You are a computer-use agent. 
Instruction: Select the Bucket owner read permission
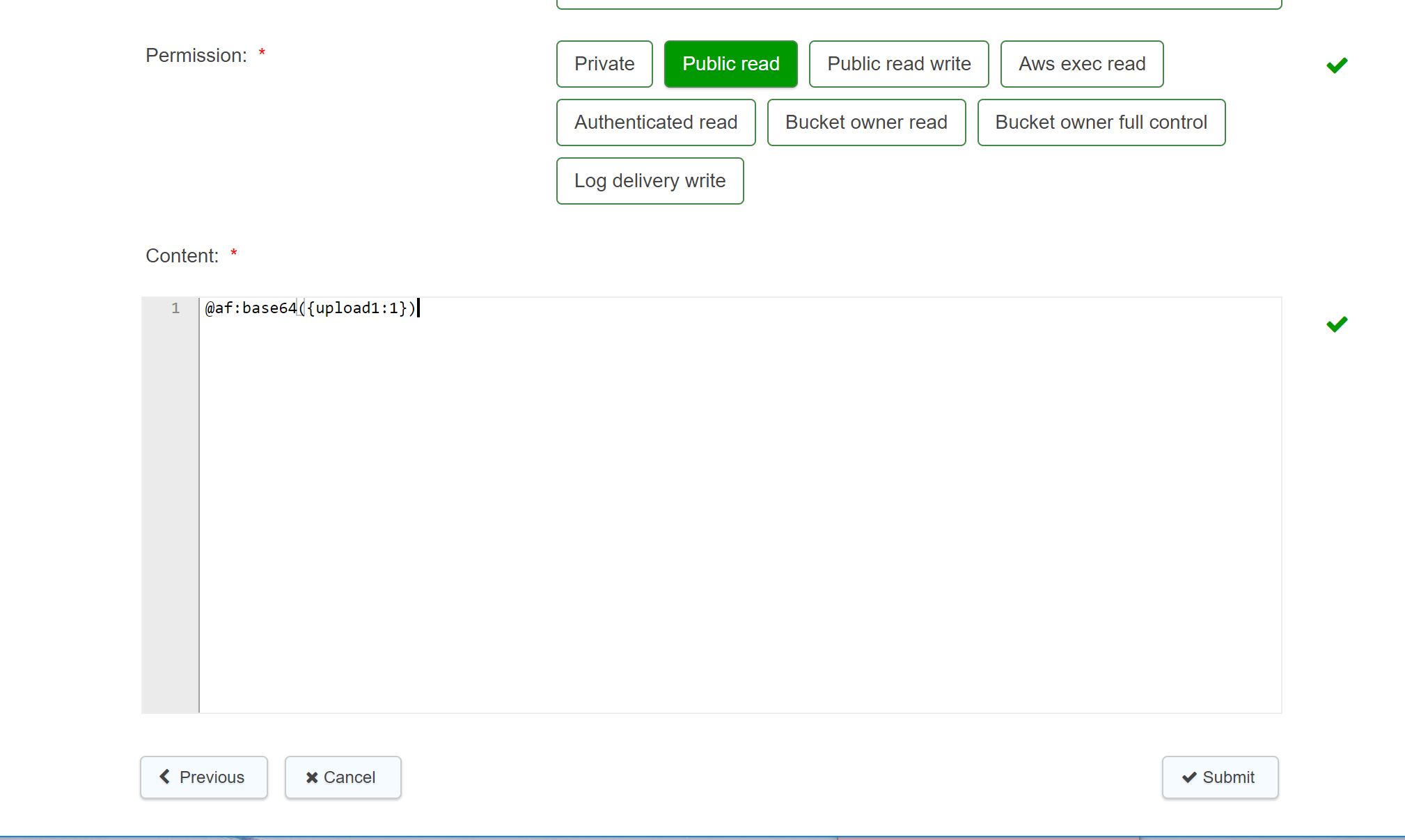coord(866,122)
